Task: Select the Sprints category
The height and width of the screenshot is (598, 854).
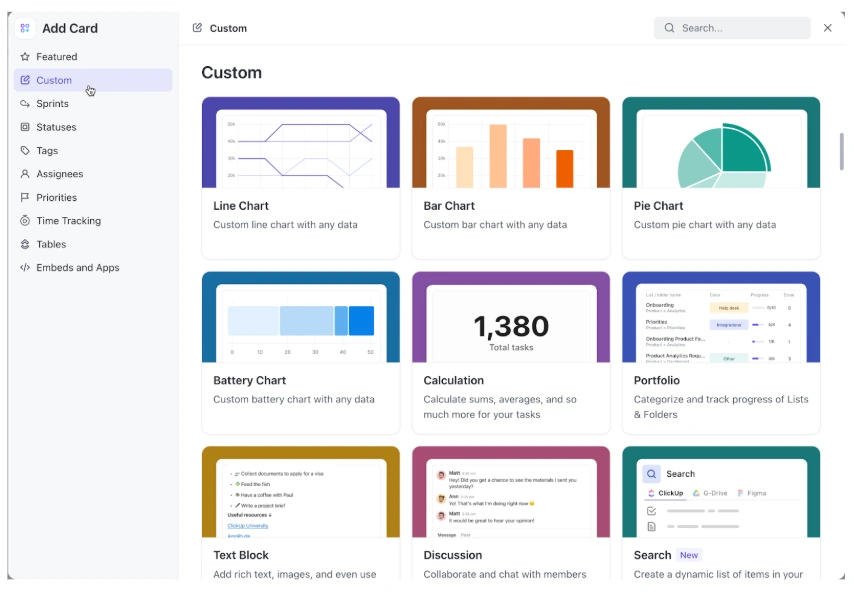Action: point(93,103)
